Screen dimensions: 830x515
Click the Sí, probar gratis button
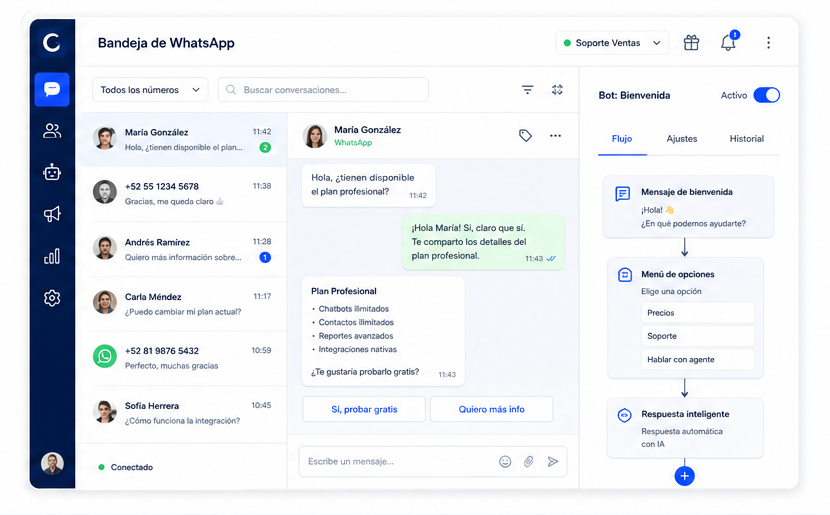tap(364, 409)
